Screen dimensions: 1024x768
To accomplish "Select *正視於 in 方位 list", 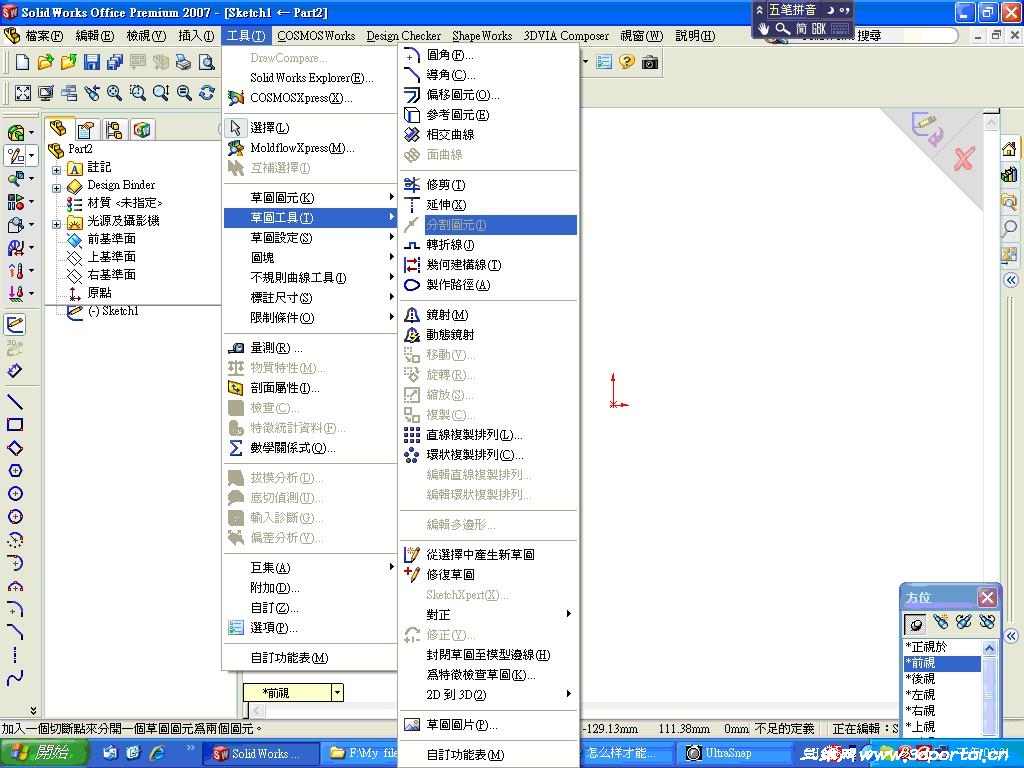I will click(942, 647).
